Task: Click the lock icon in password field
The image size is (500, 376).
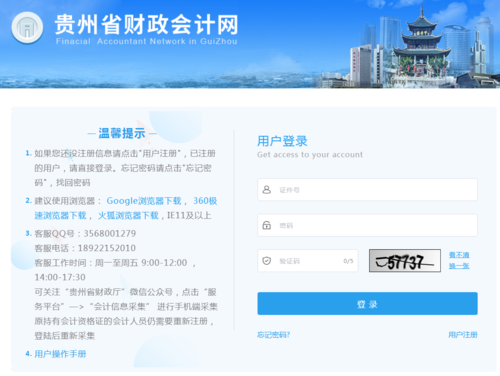Action: click(x=267, y=225)
